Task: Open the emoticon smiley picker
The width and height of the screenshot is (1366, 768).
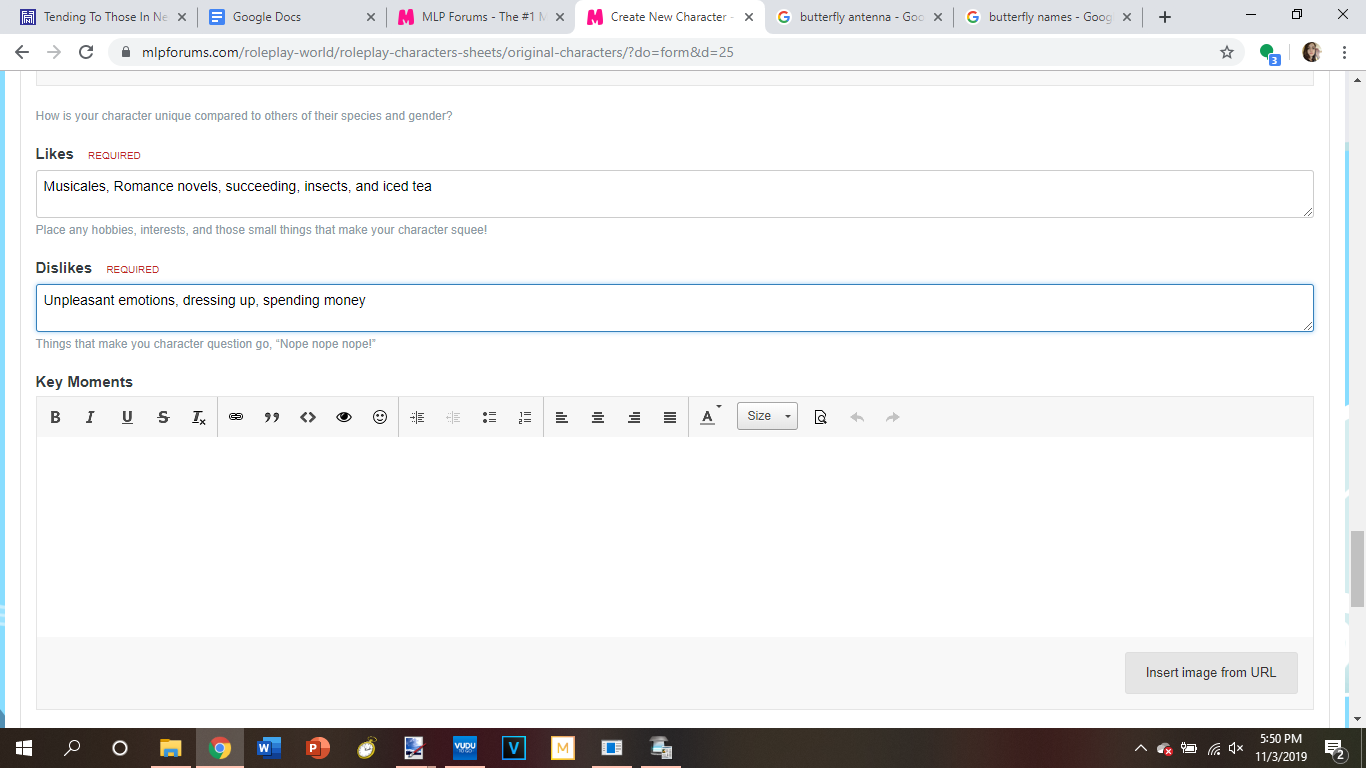Action: click(380, 417)
